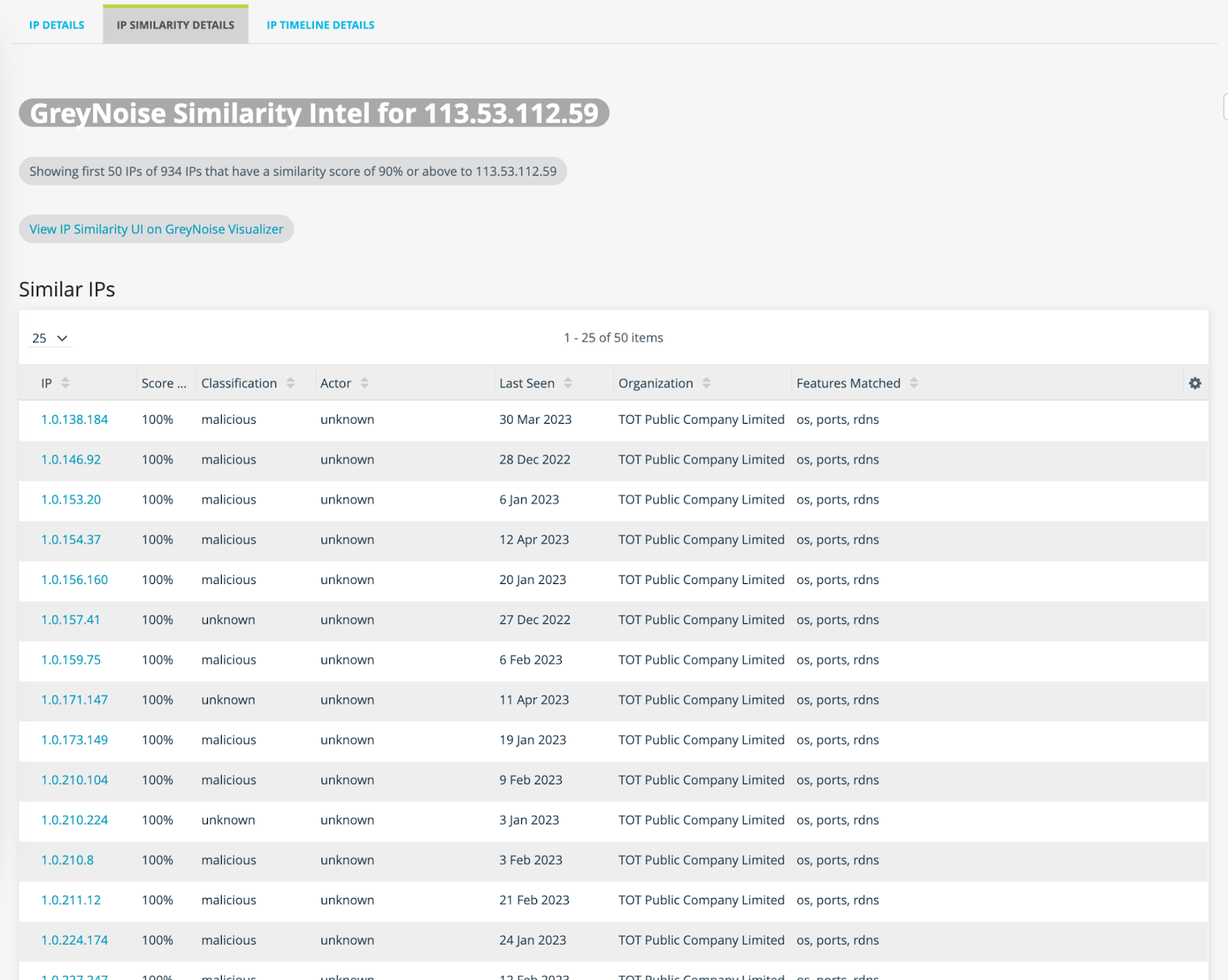
Task: Sort the Organization column
Action: point(706,382)
